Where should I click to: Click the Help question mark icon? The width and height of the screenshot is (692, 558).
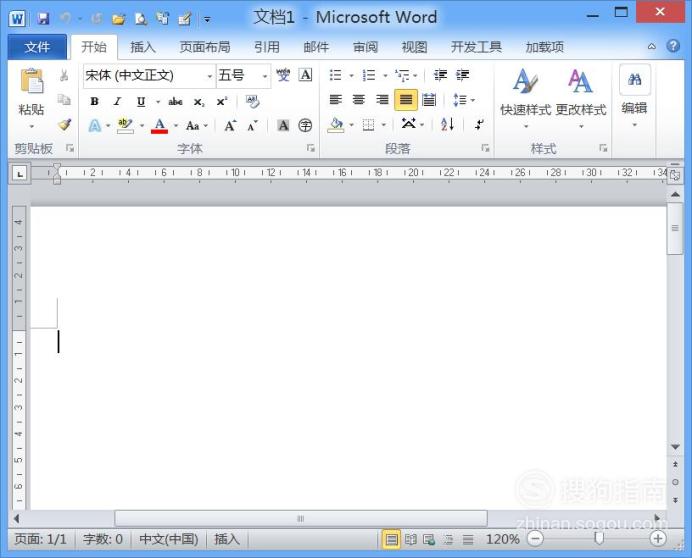coord(673,46)
